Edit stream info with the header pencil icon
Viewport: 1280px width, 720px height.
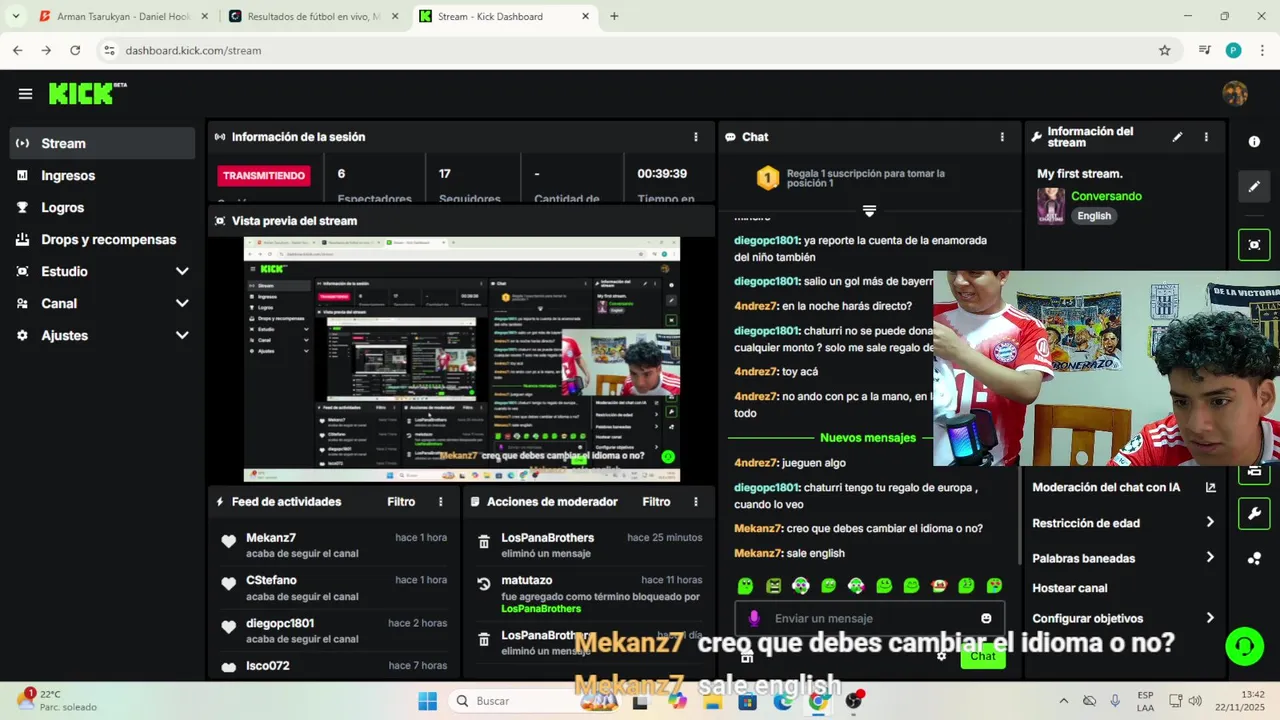pos(1177,137)
